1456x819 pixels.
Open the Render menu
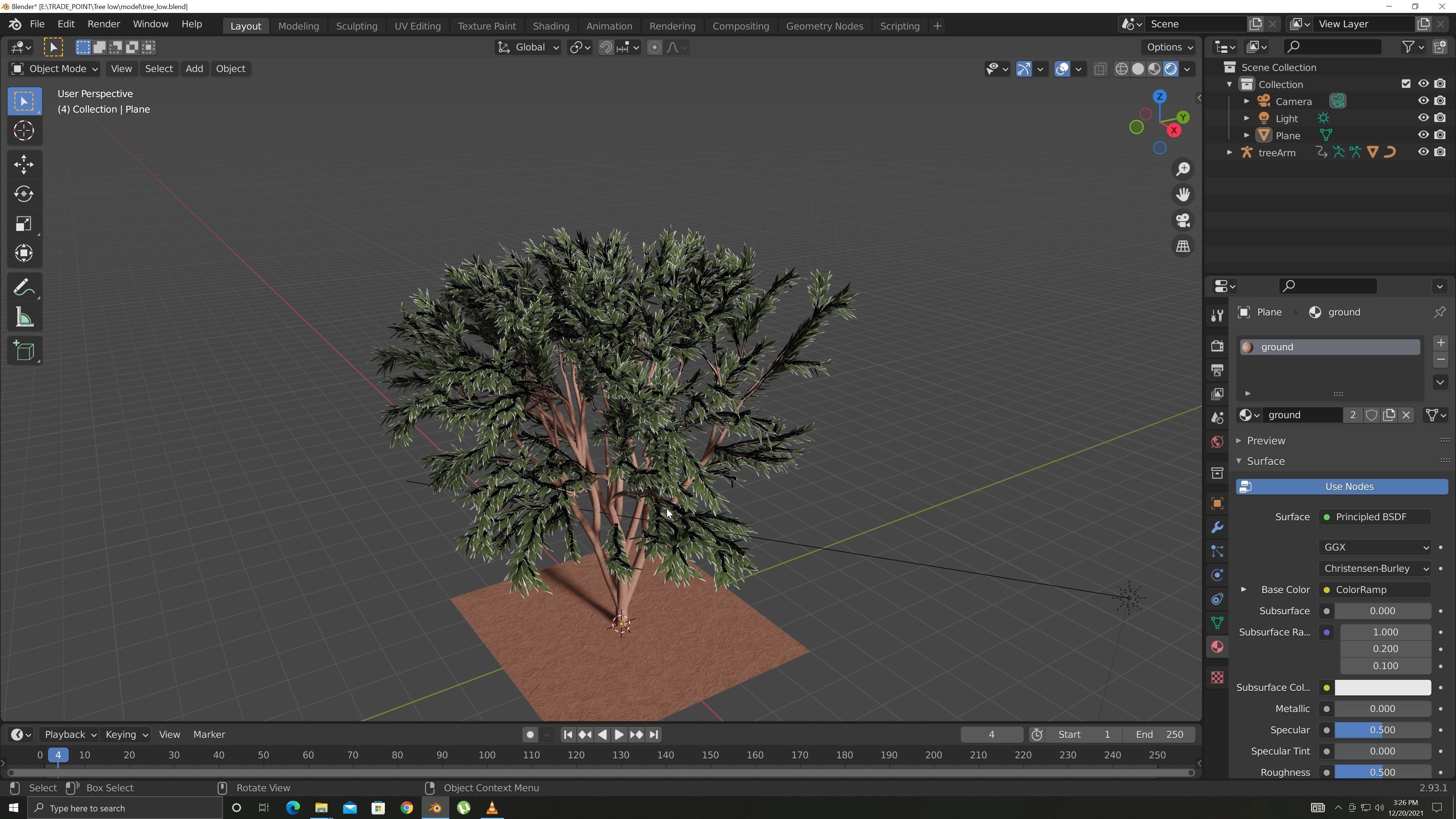point(104,24)
